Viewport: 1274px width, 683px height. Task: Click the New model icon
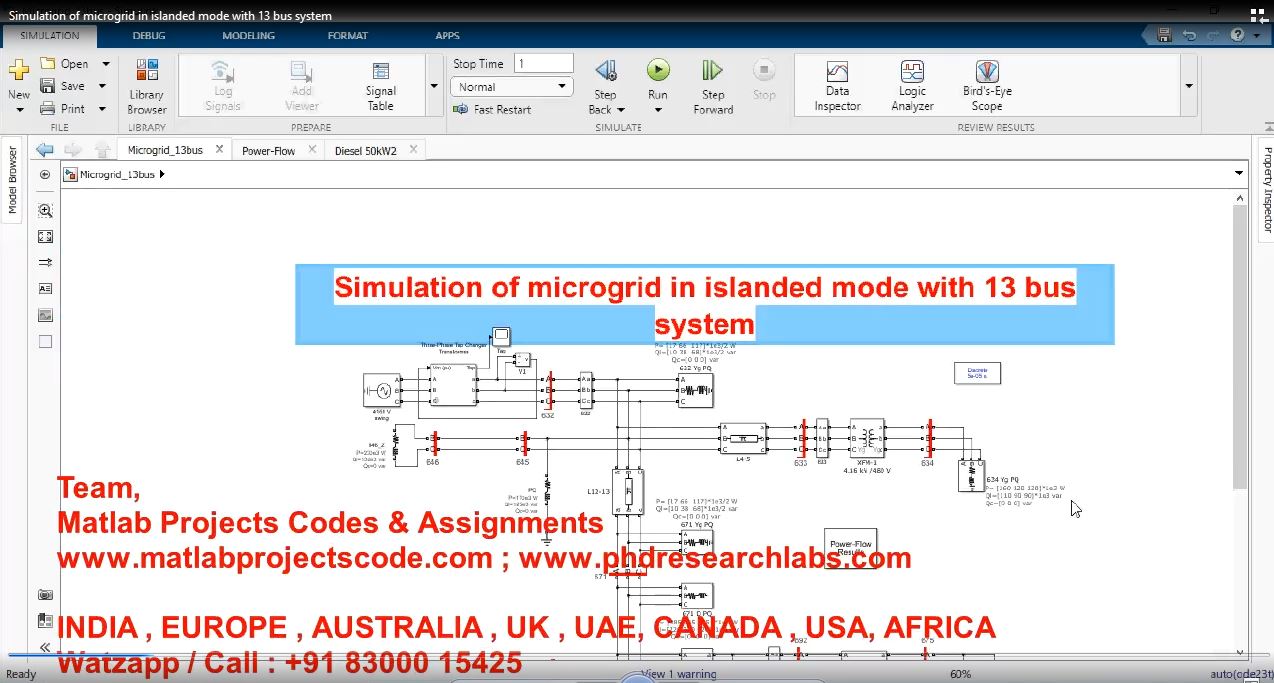coord(18,71)
